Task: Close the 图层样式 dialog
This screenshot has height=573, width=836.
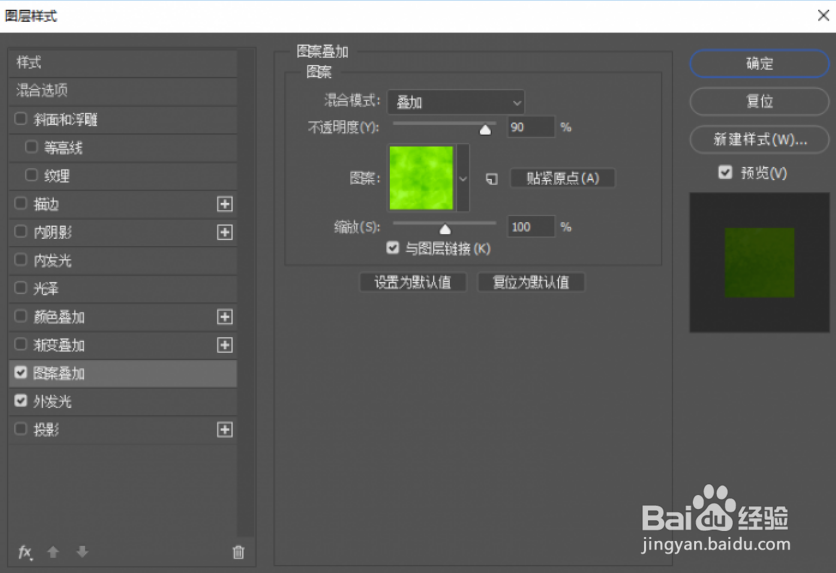Action: 823,16
